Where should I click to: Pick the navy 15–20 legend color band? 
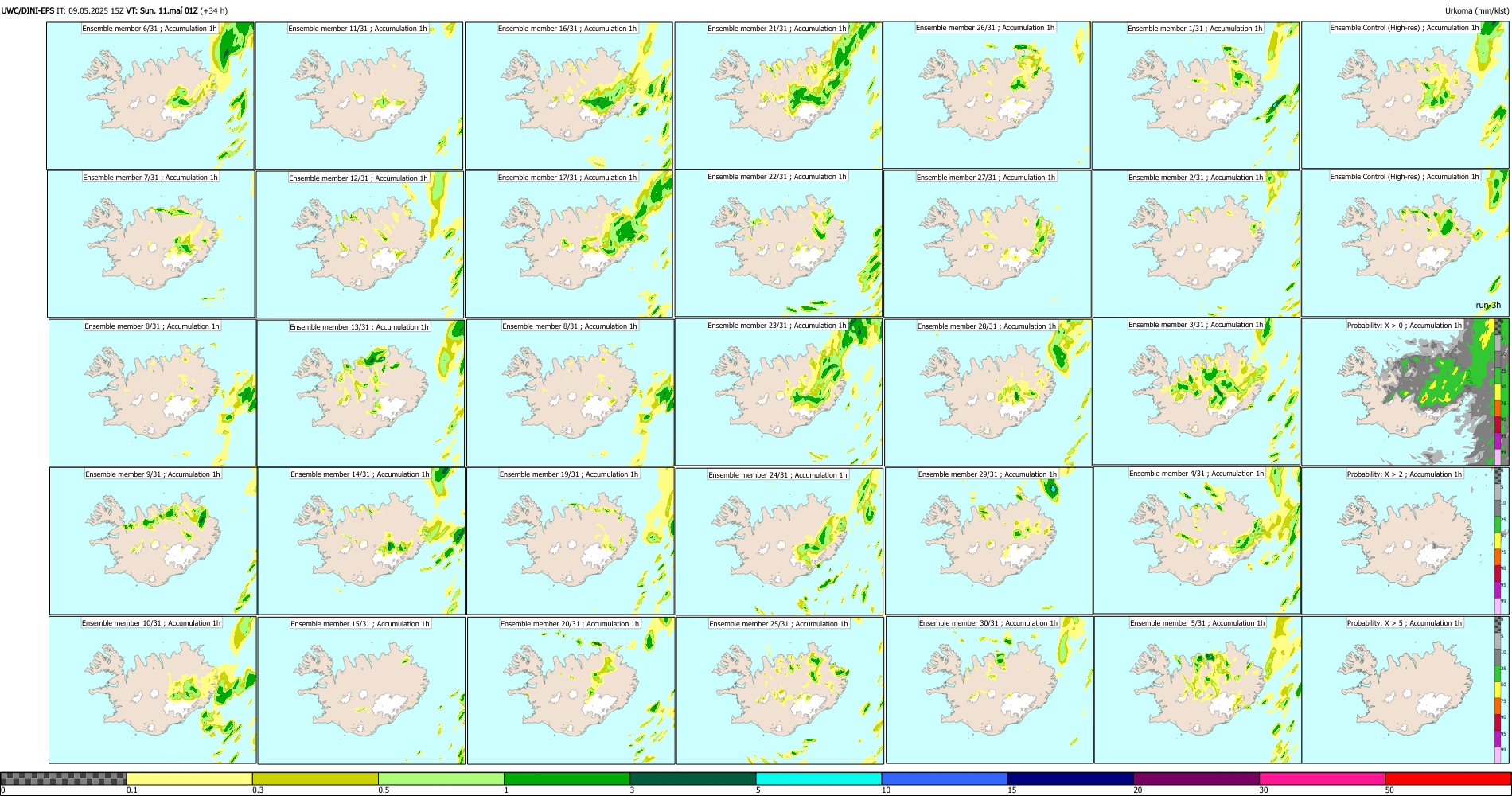(1070, 778)
